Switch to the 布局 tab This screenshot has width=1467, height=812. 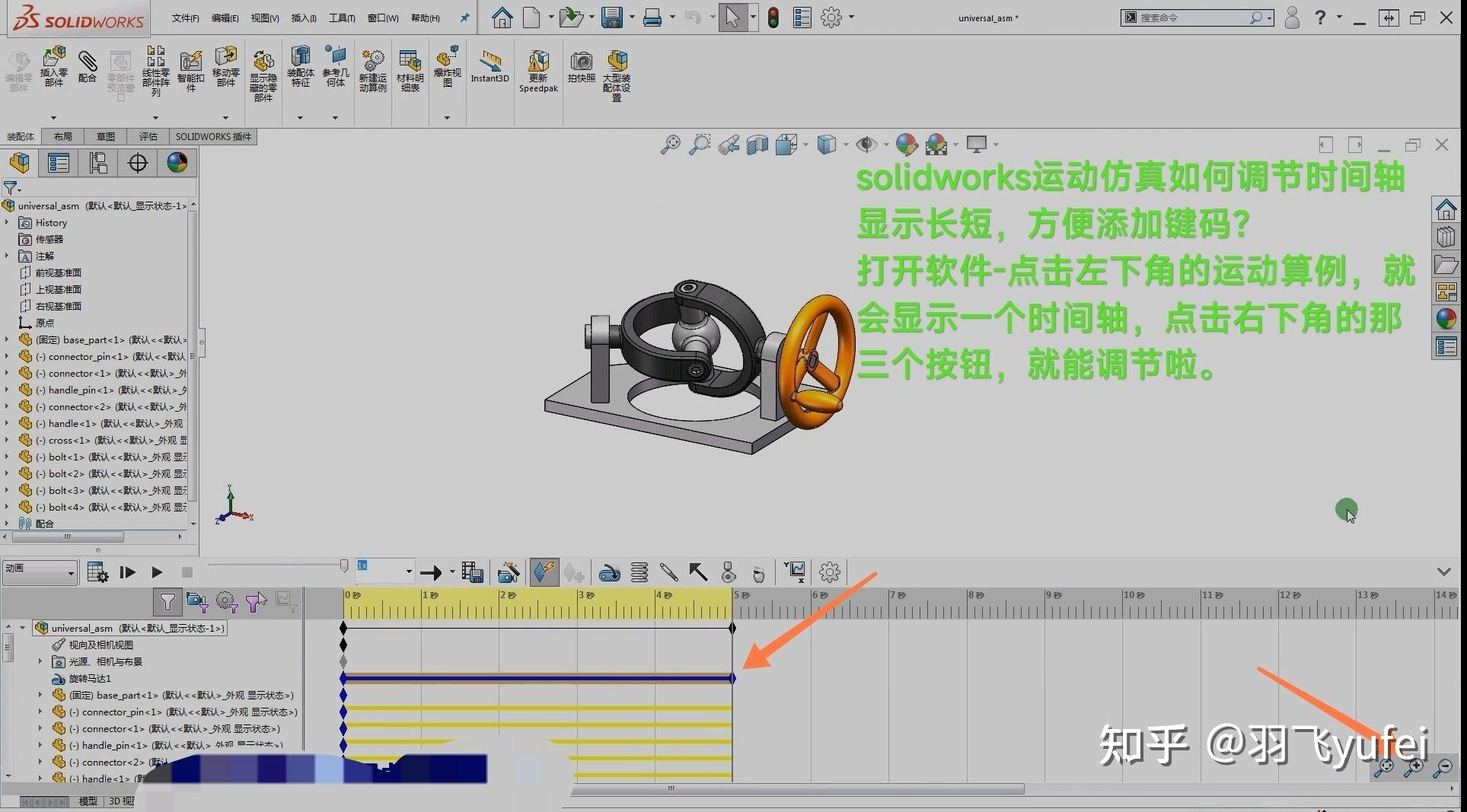tap(63, 137)
